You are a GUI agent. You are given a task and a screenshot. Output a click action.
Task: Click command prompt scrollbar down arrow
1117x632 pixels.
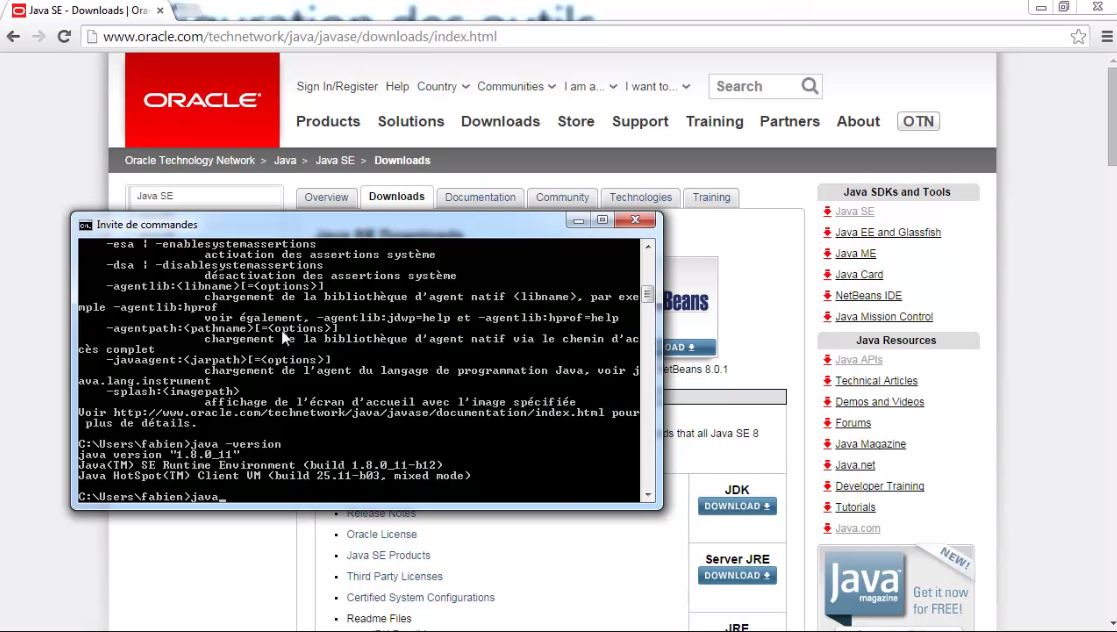pos(648,494)
